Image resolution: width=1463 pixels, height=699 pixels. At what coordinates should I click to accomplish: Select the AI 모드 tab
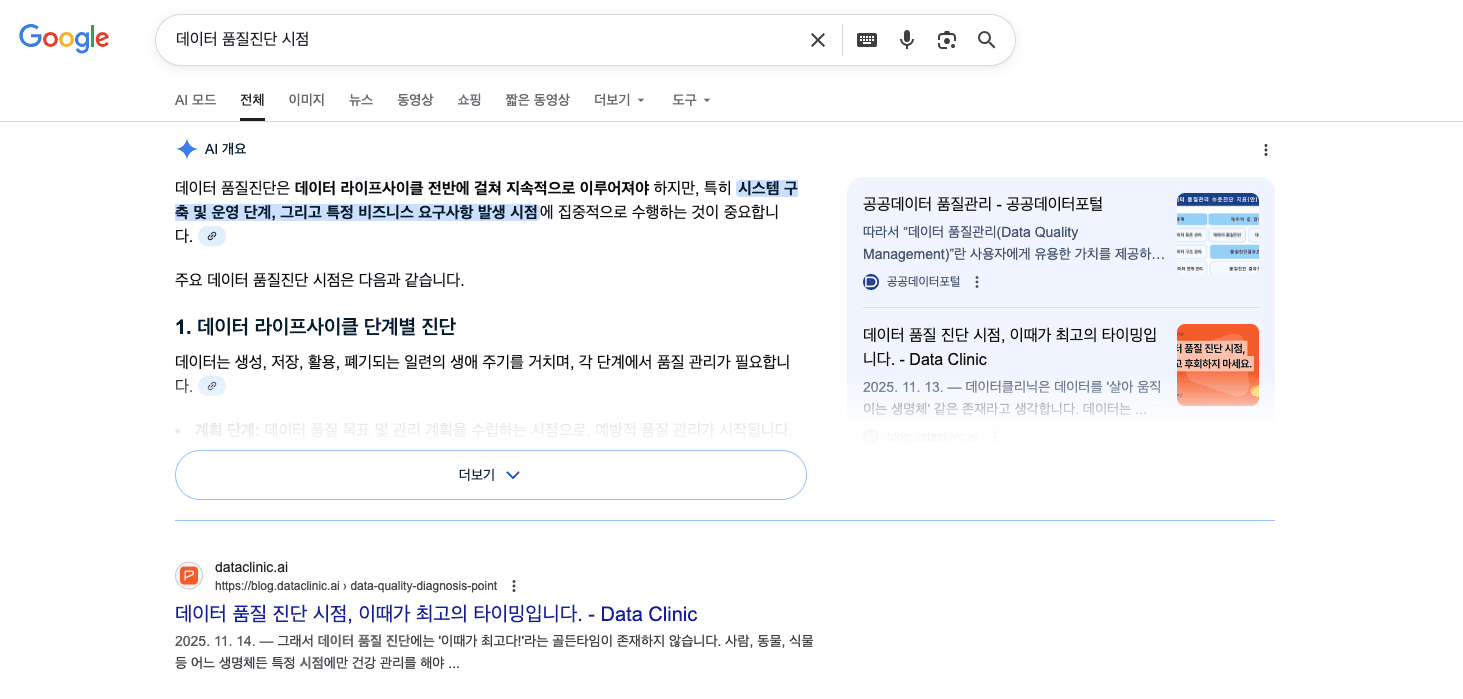pyautogui.click(x=195, y=99)
